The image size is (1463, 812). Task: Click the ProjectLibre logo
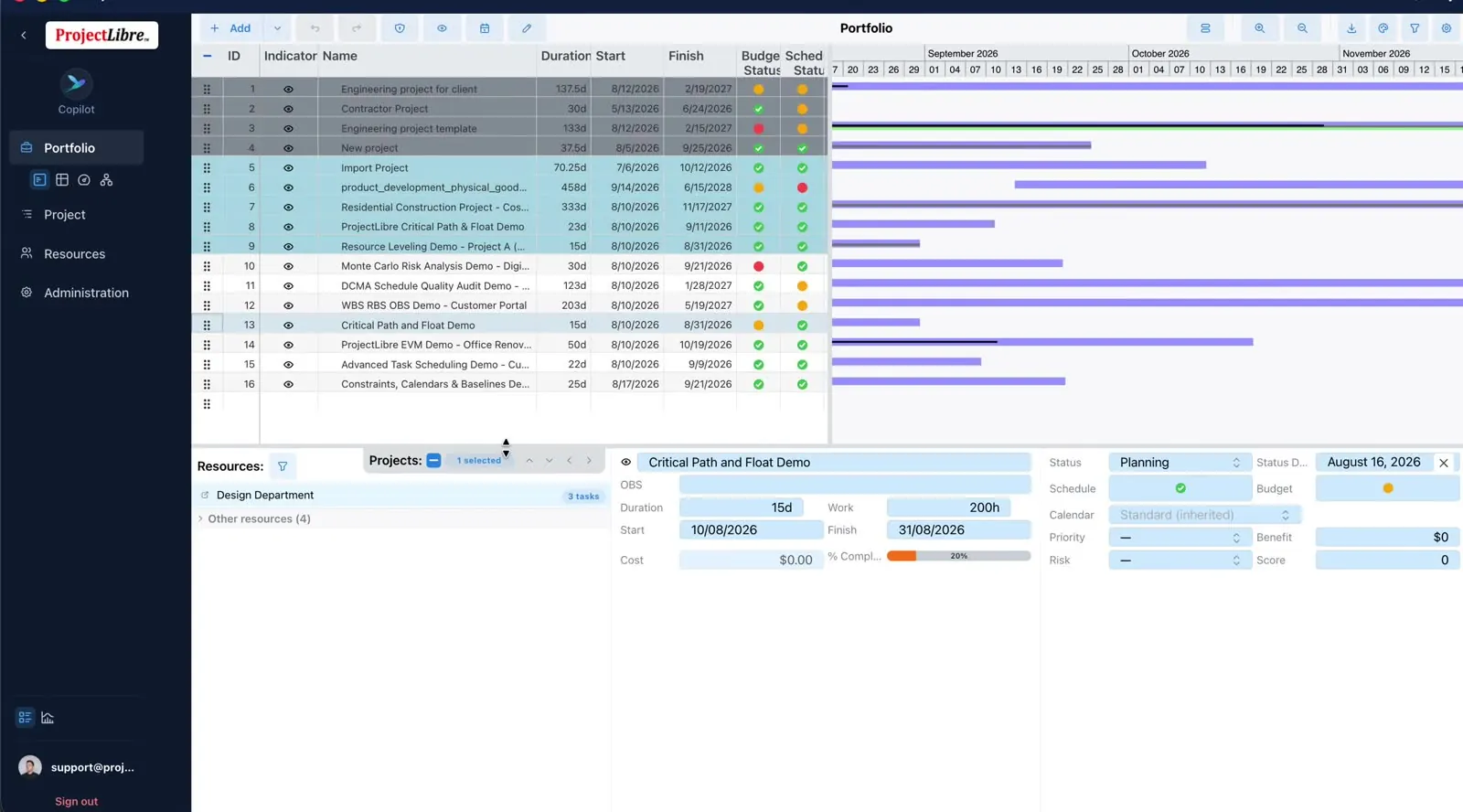(x=101, y=36)
